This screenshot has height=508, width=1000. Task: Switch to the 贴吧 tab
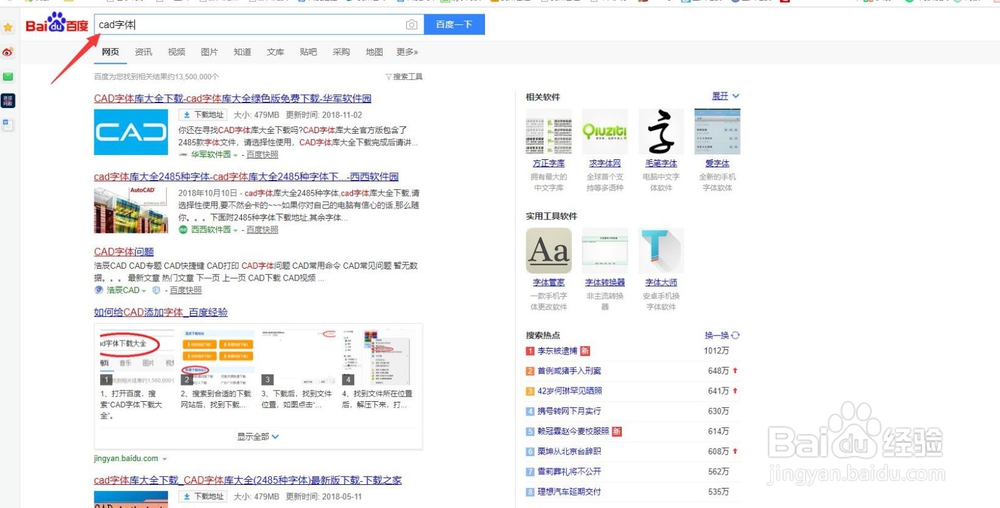tap(308, 52)
